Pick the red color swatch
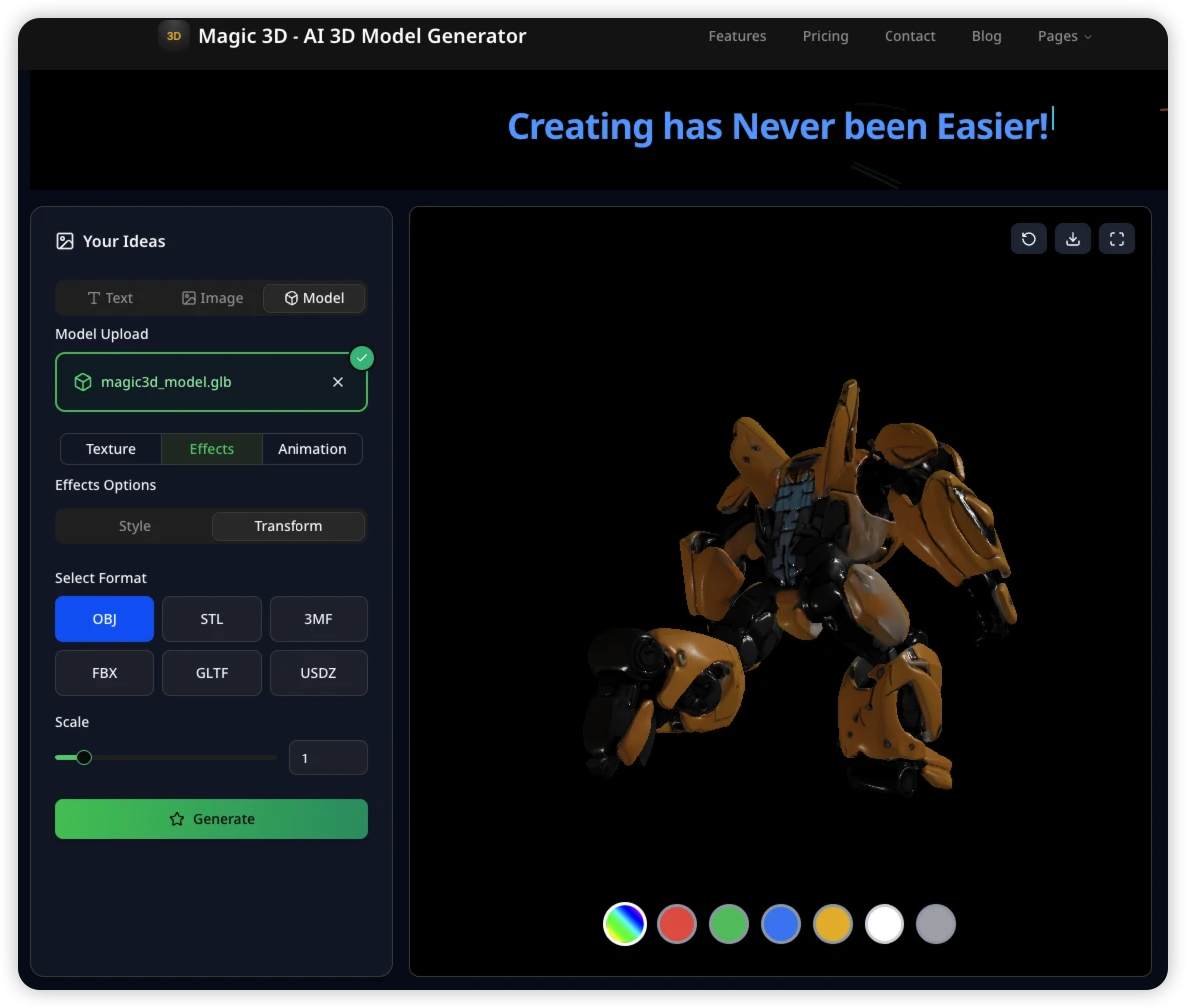Screen dimensions: 1186x1008 [677, 924]
